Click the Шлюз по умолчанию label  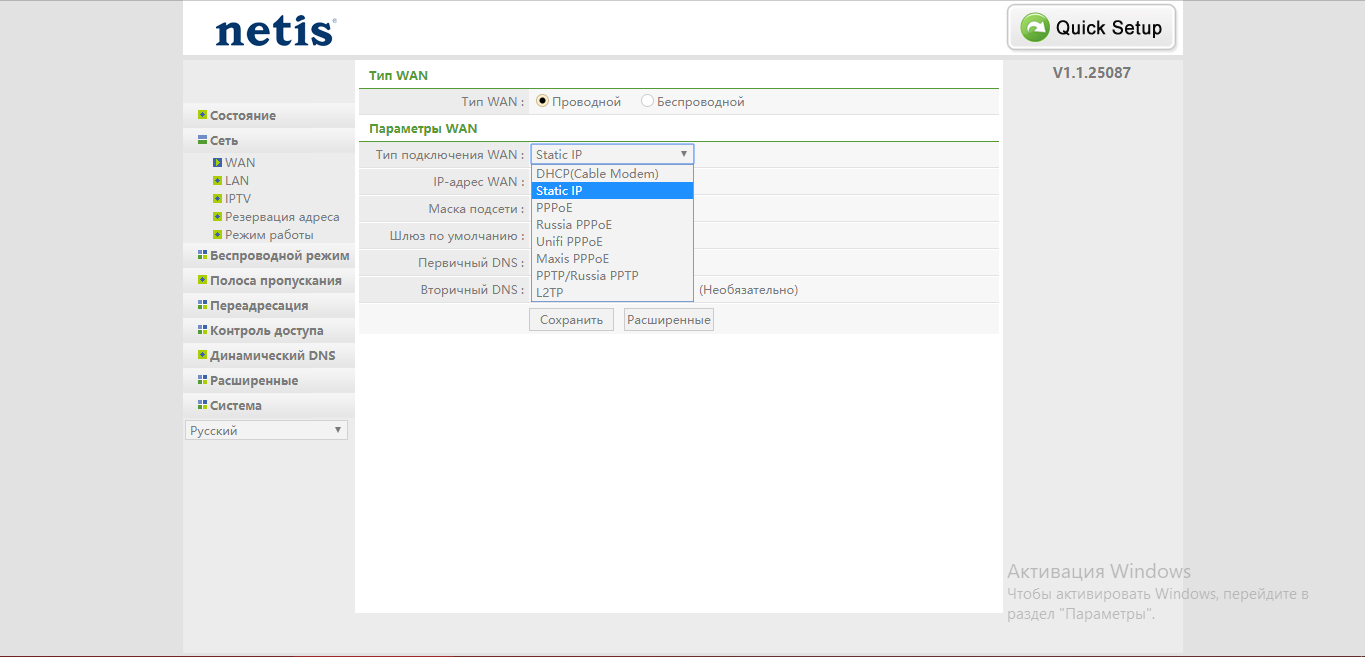click(457, 235)
